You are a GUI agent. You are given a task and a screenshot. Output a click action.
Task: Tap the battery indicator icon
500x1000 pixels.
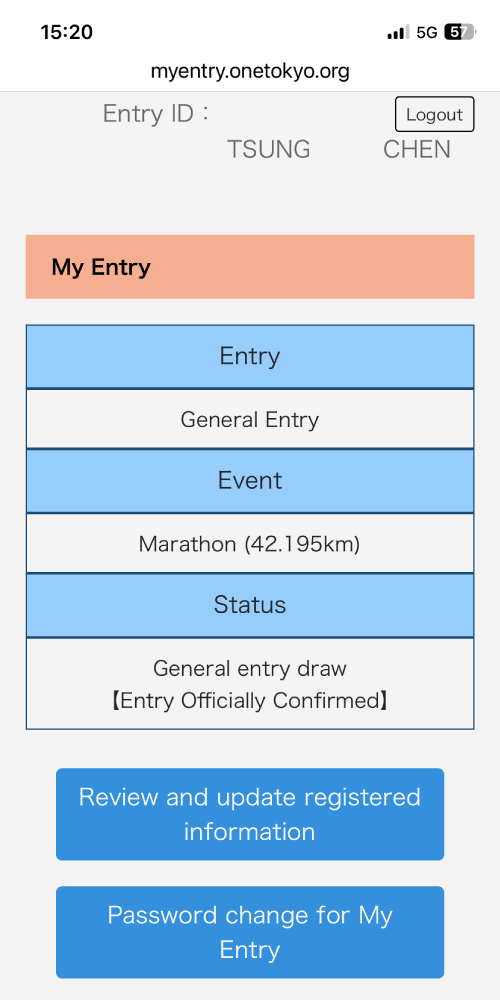459,32
